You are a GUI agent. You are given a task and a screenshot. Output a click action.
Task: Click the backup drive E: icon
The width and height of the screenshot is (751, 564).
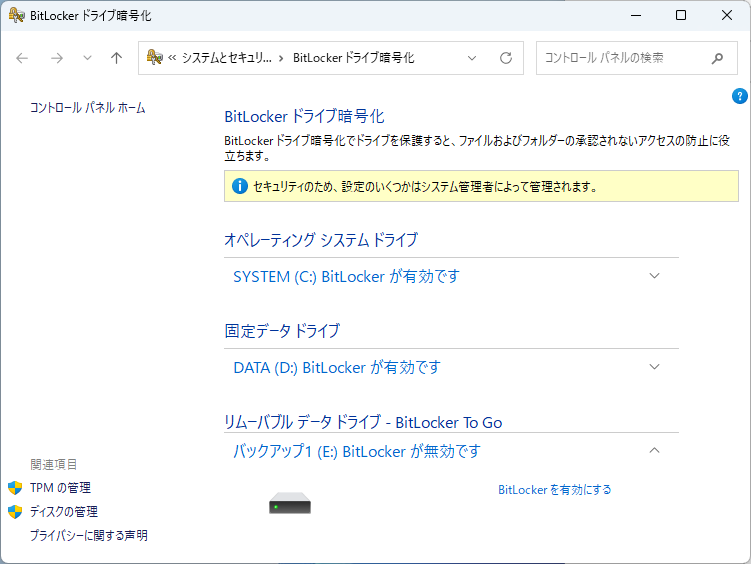[x=290, y=506]
